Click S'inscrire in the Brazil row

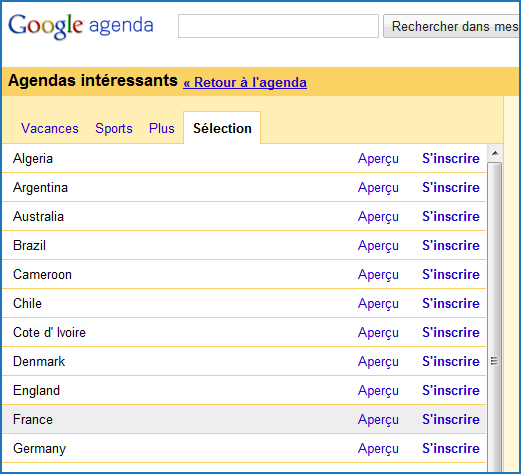pos(451,245)
